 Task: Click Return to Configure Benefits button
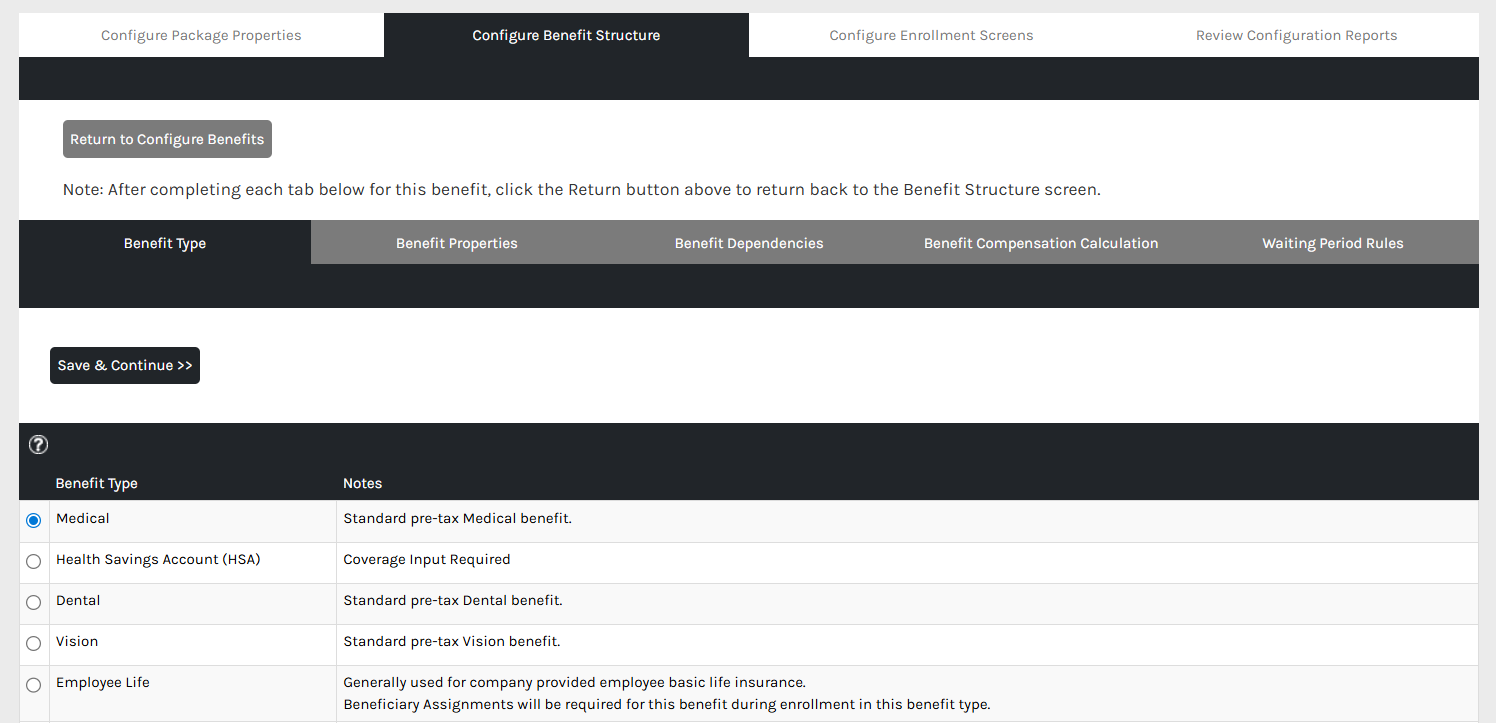(167, 139)
